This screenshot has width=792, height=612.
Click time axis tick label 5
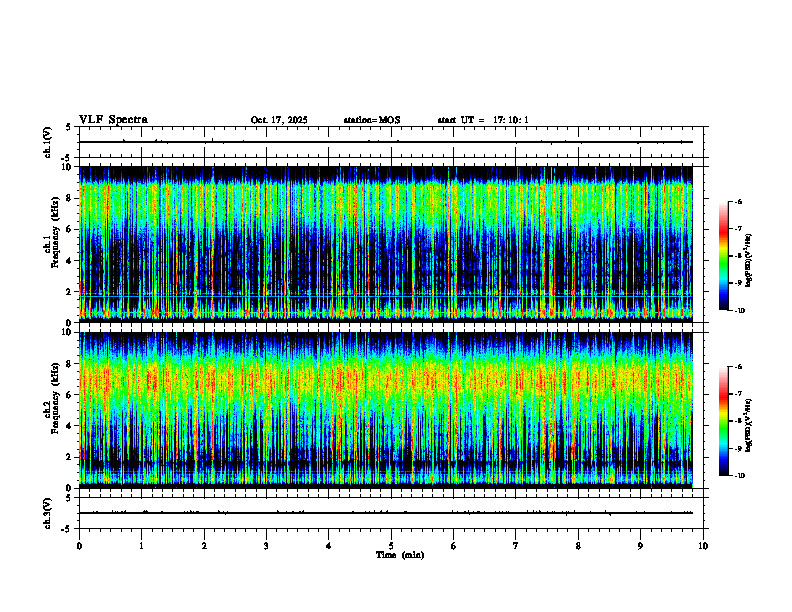click(391, 546)
